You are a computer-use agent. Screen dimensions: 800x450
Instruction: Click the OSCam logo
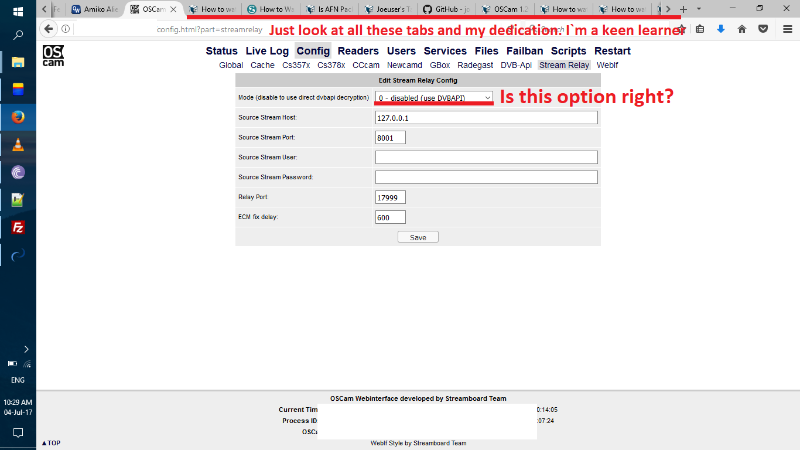pyautogui.click(x=55, y=56)
